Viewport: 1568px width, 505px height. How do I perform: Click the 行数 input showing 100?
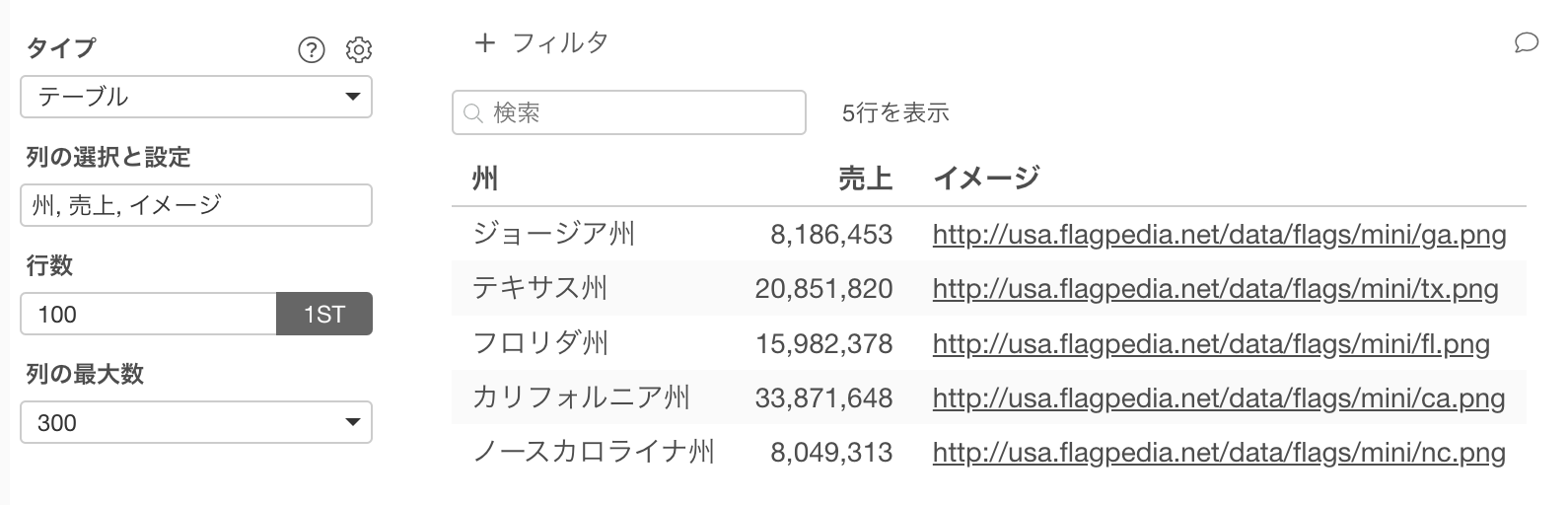coord(148,315)
